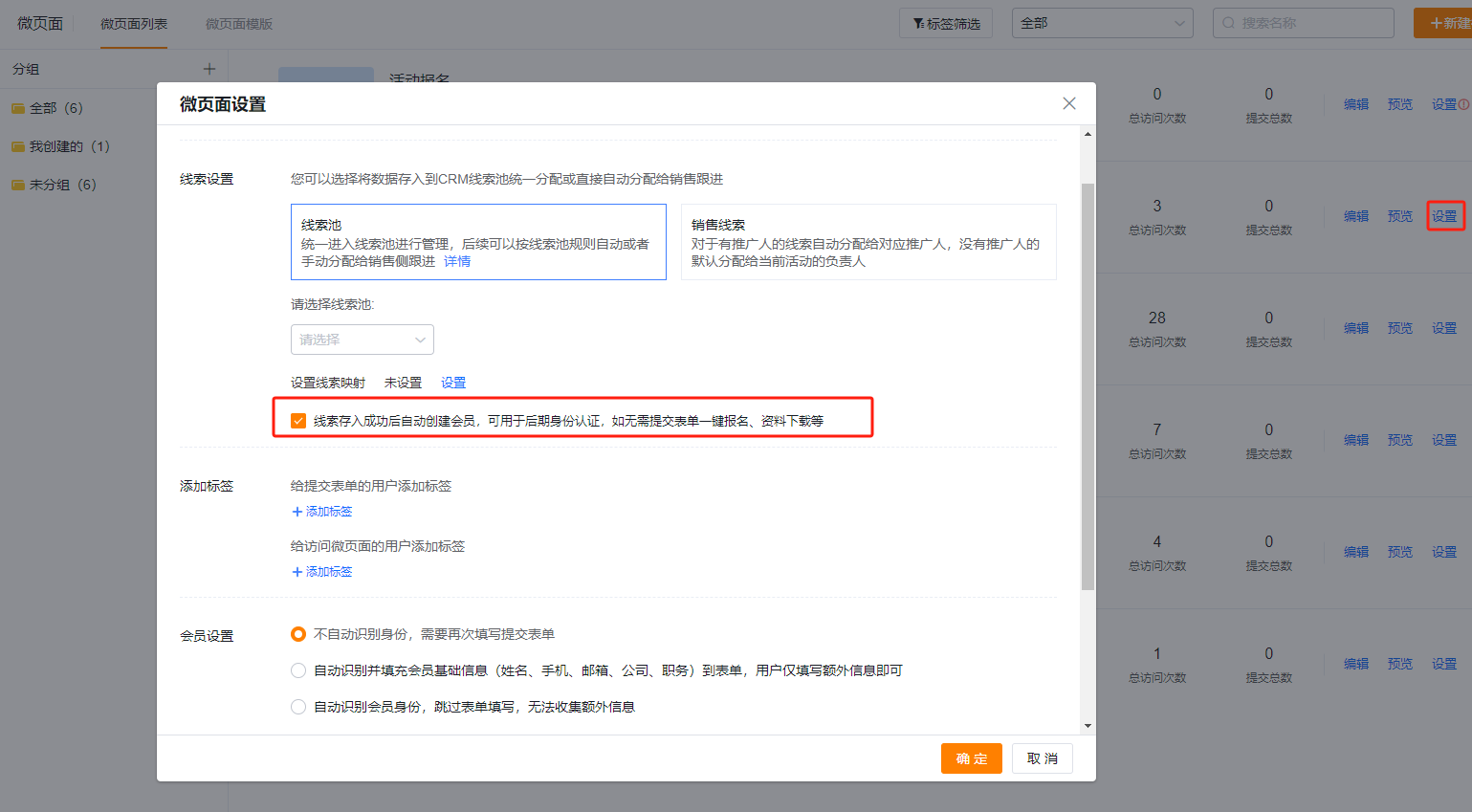This screenshot has height=812, width=1472.
Task: Click 预览 in the row with 28 visits
Action: [1400, 328]
